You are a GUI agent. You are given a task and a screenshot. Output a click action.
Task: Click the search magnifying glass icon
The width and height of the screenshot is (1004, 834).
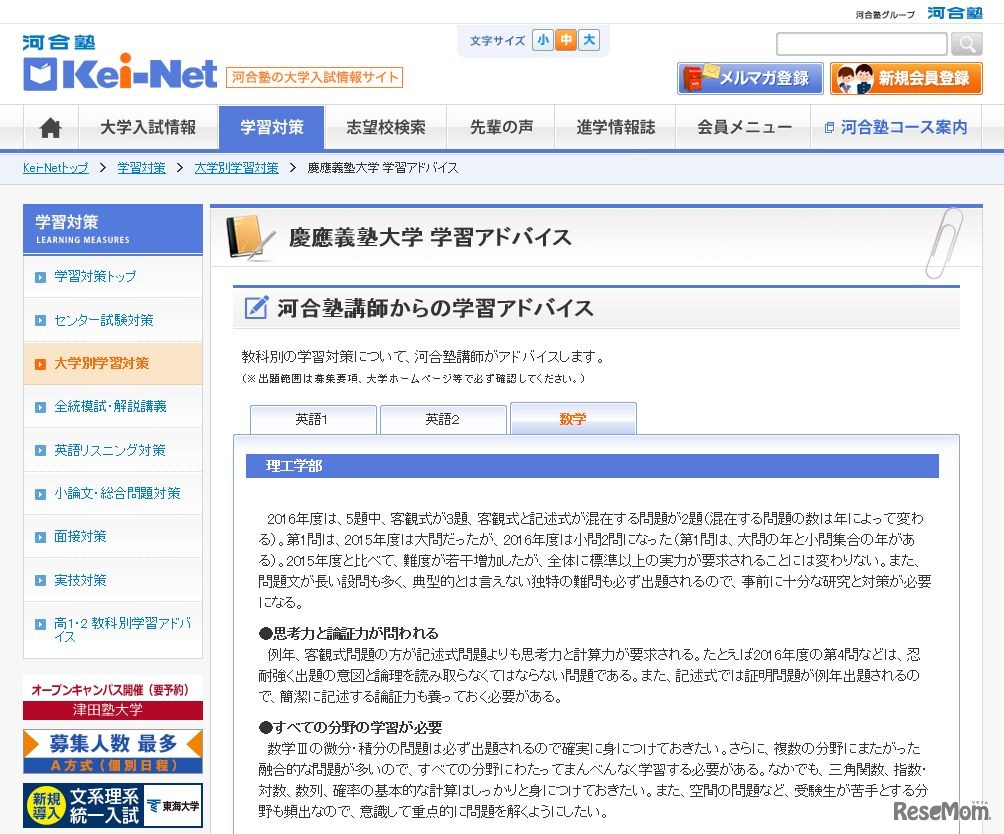point(966,43)
